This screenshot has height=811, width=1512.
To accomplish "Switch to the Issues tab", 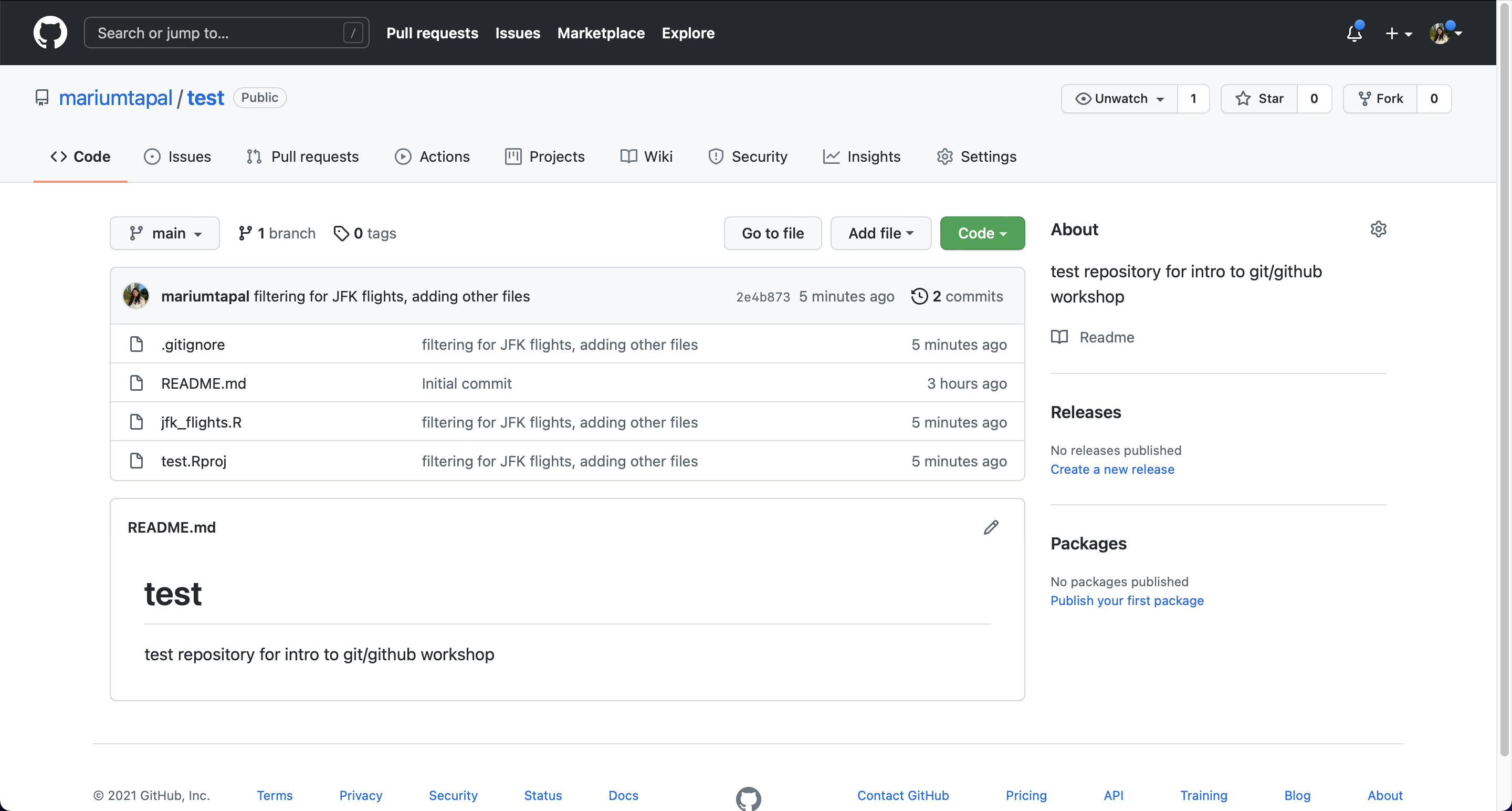I will [177, 156].
